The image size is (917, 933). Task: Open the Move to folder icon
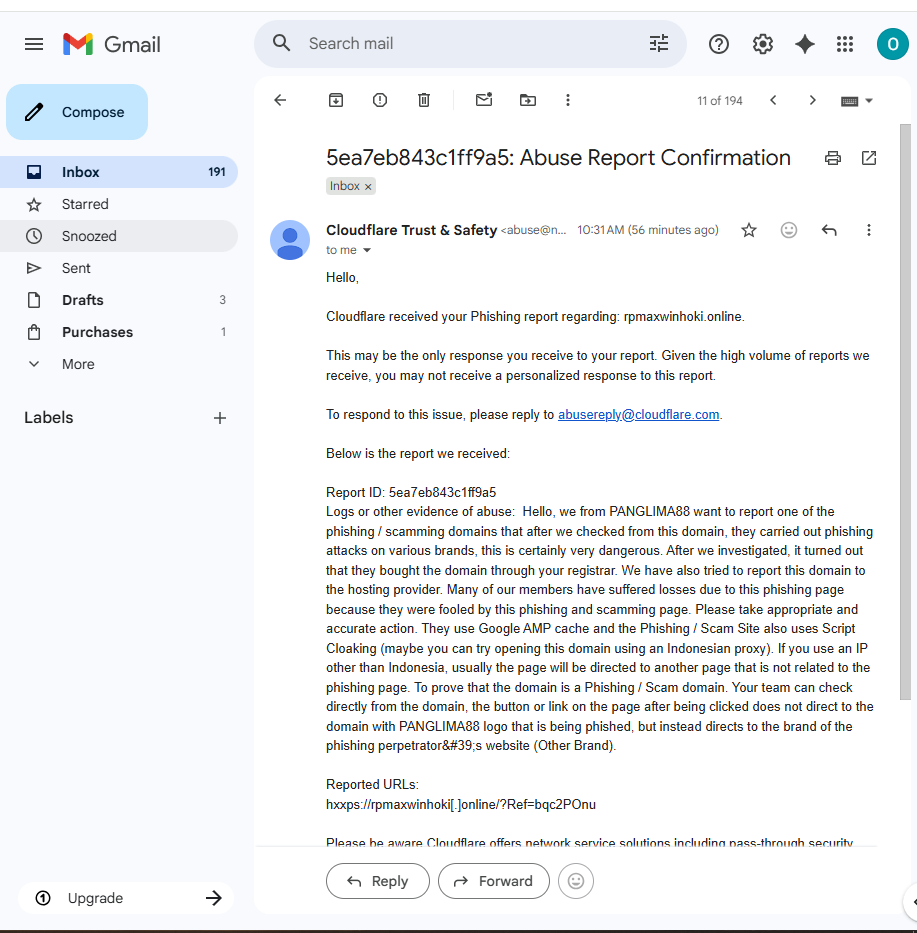click(528, 100)
